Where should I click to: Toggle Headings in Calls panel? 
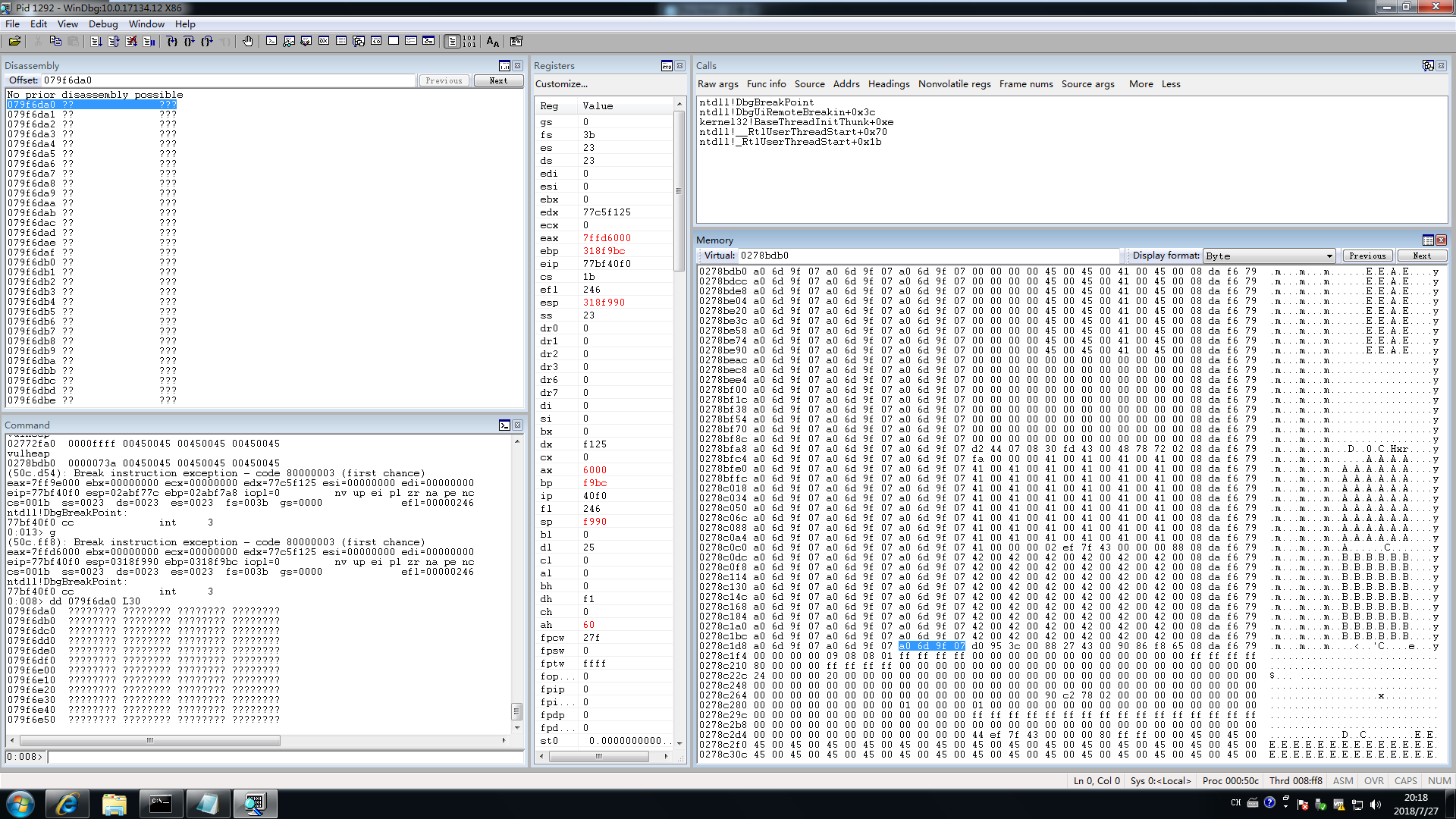click(889, 84)
